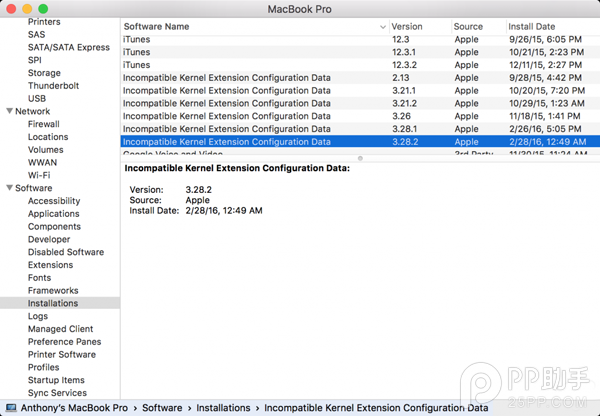Click the Source column header
This screenshot has width=600, height=416.
coord(468,27)
